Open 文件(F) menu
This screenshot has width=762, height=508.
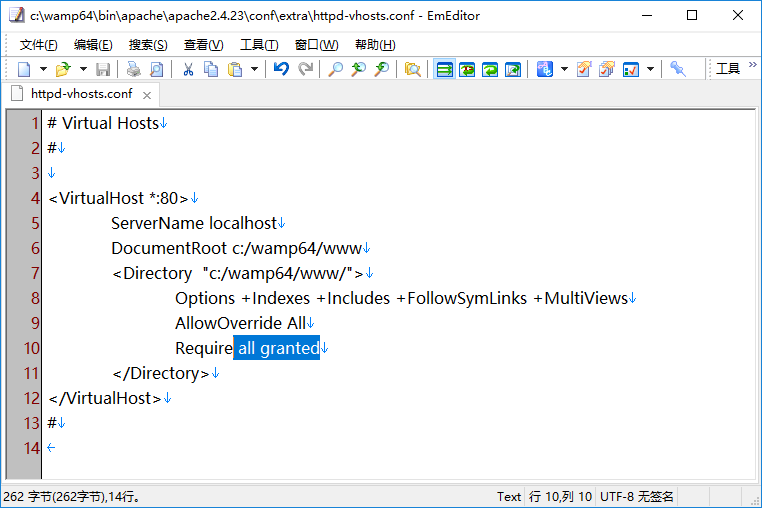tap(38, 45)
